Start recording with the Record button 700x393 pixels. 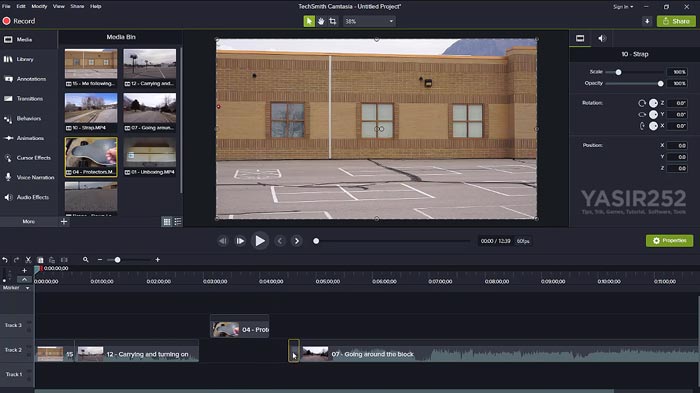pyautogui.click(x=19, y=21)
